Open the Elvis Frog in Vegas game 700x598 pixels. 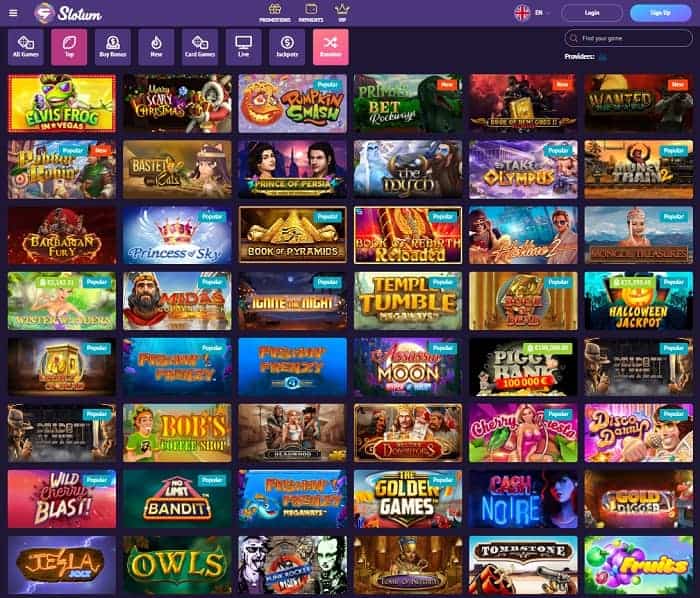click(x=62, y=104)
